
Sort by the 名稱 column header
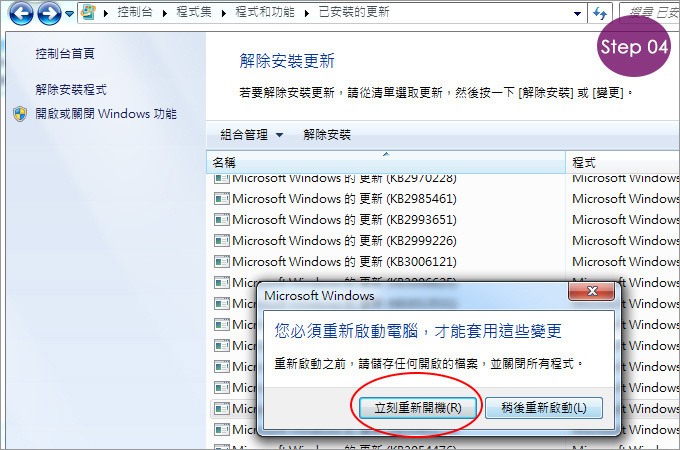click(x=386, y=163)
